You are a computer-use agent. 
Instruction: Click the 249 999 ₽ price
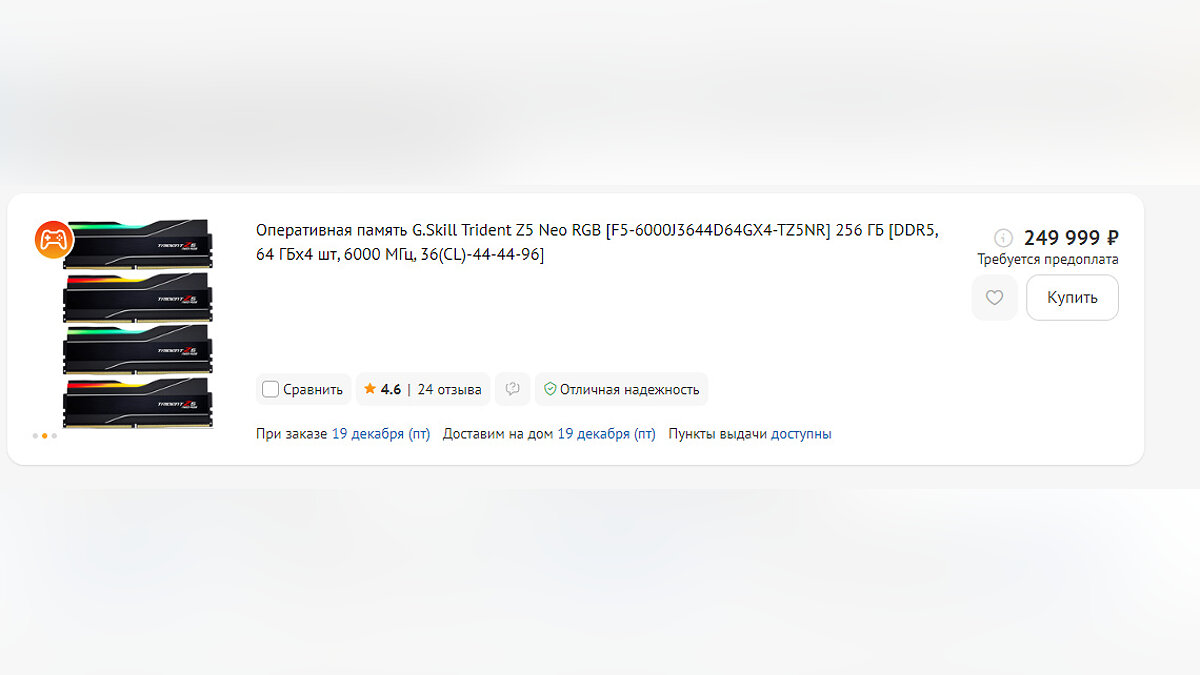[1070, 238]
